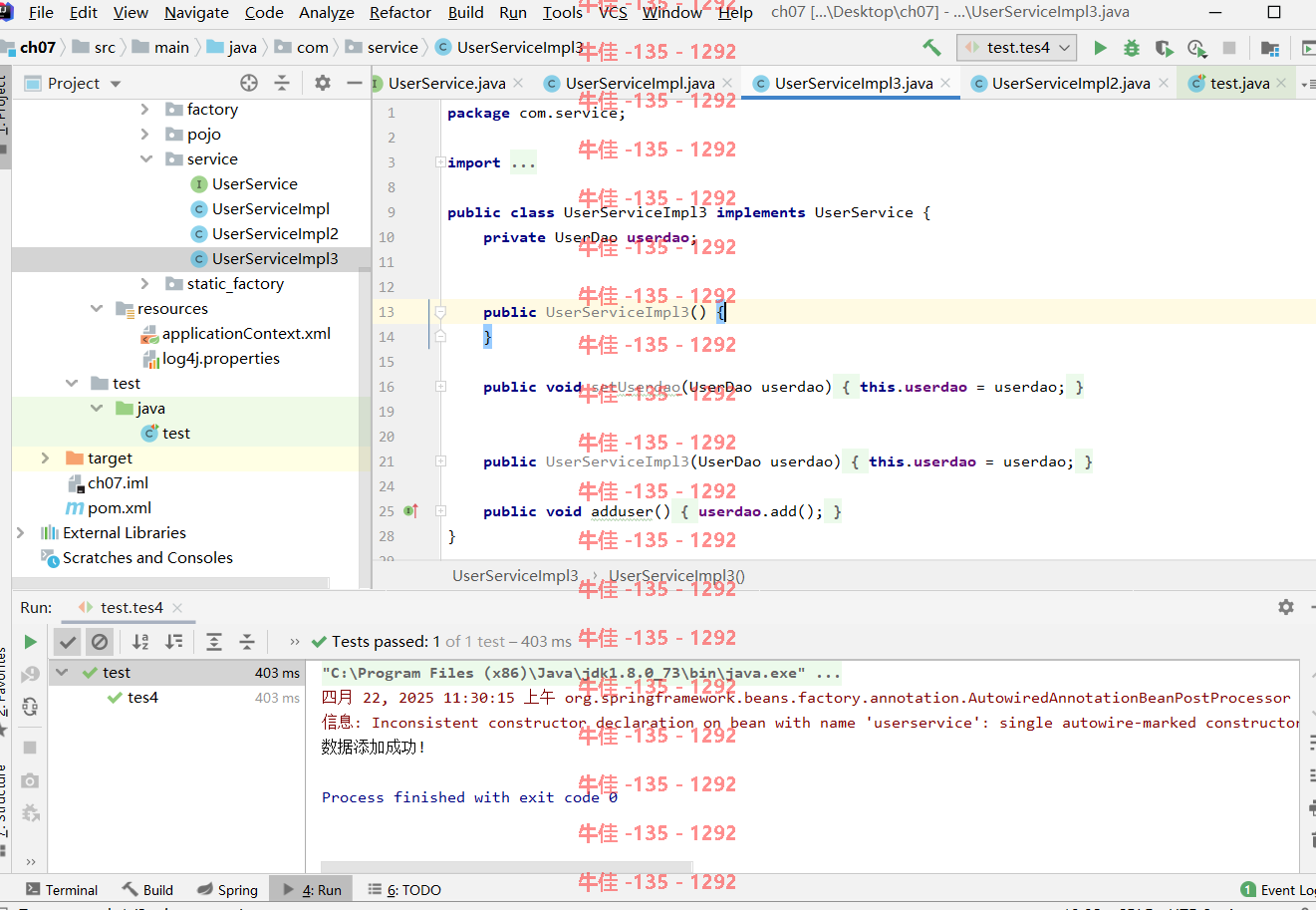Open the File menu
Viewport: 1316px width, 910px height.
coord(41,12)
